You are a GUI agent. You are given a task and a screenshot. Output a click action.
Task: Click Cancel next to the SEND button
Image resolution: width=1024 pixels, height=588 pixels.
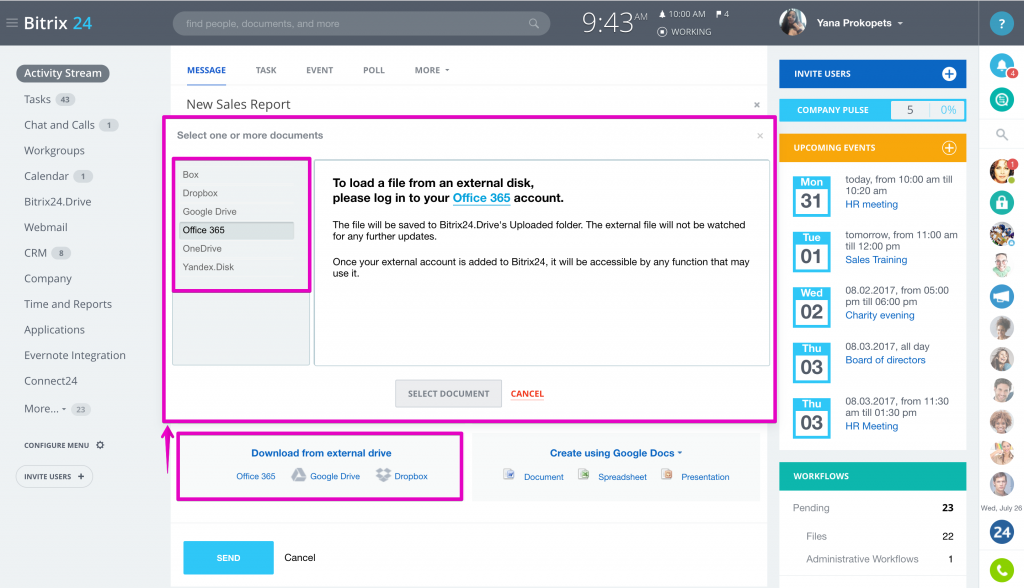pyautogui.click(x=300, y=557)
